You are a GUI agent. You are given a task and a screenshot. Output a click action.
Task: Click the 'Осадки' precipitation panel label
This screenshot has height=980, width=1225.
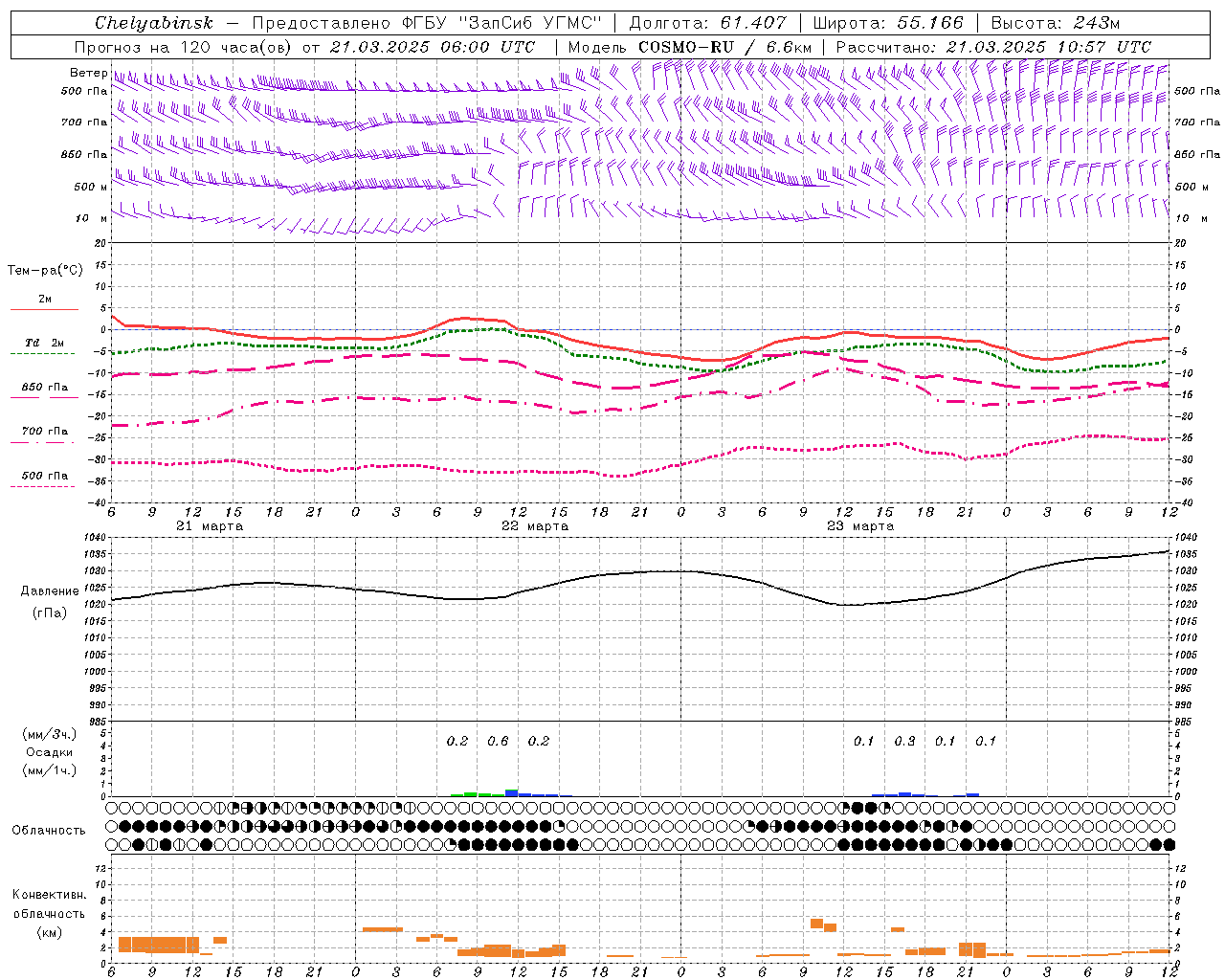[50, 752]
